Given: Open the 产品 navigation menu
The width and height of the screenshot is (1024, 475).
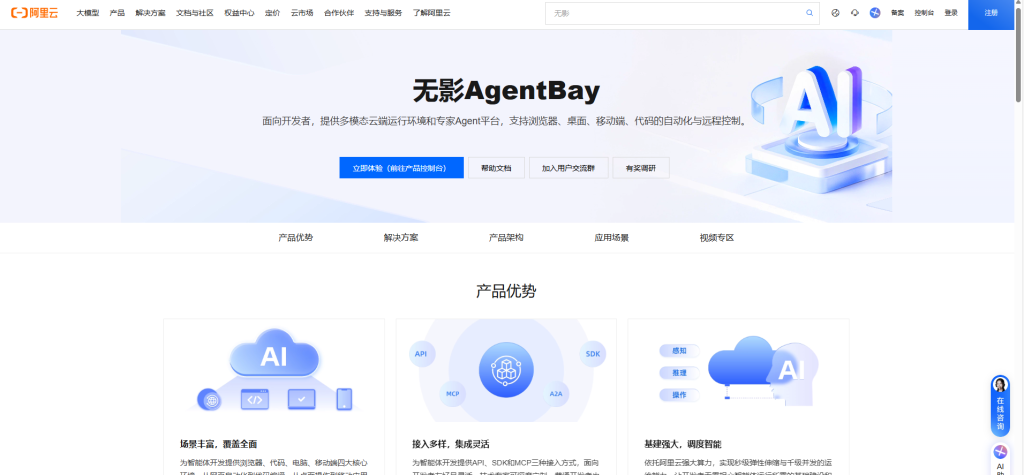Looking at the screenshot, I should [x=117, y=13].
